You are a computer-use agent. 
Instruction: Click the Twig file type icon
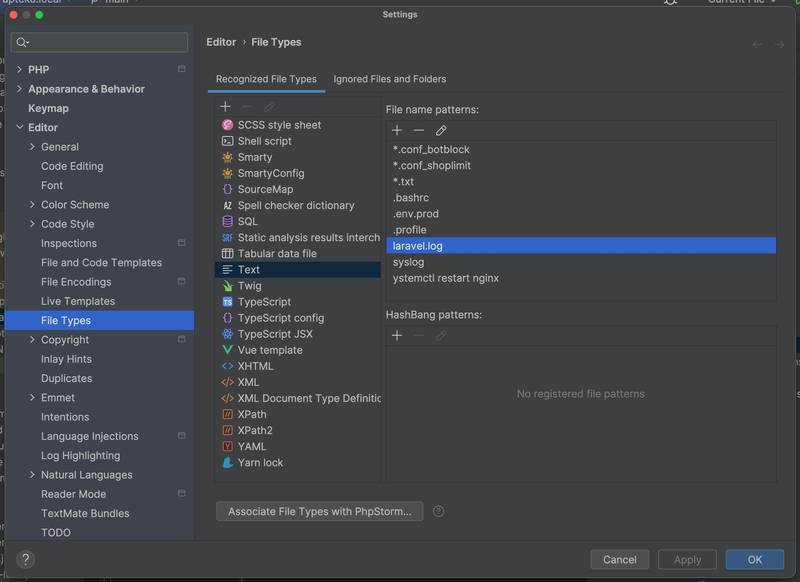pyautogui.click(x=228, y=286)
